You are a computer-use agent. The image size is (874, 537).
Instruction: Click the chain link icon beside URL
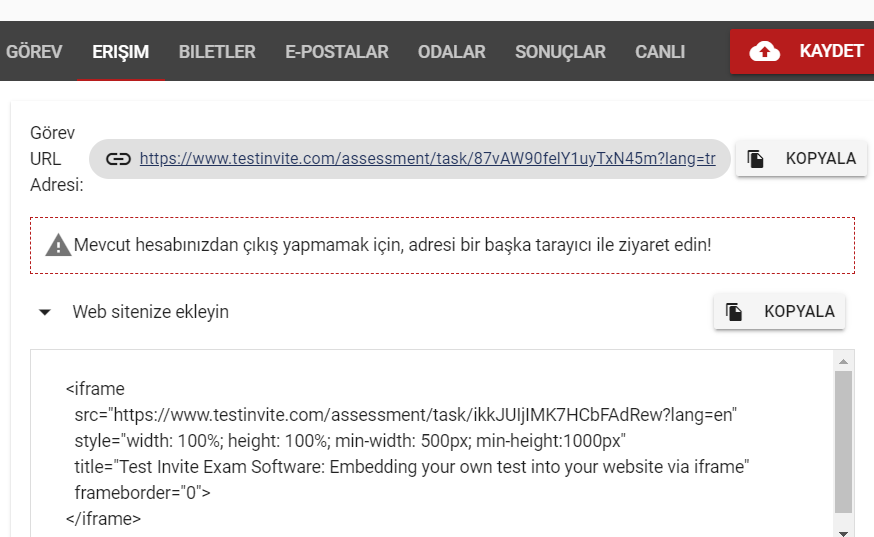pos(118,159)
